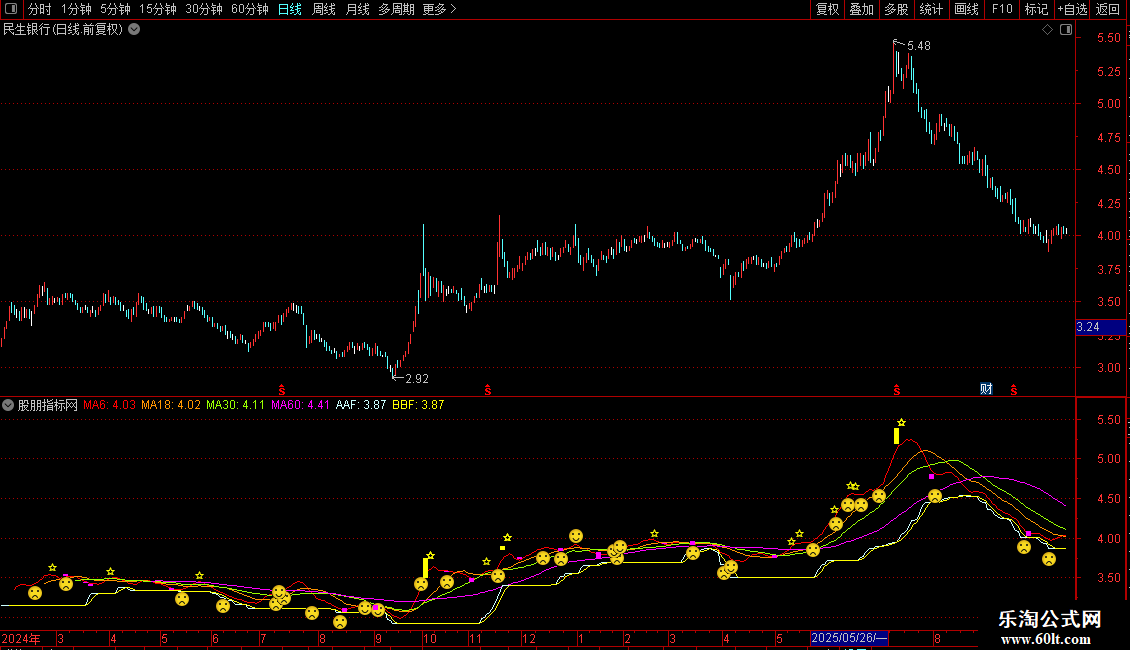Click the AAF: 3.87 indicator value
1130x650 pixels.
pyautogui.click(x=361, y=405)
